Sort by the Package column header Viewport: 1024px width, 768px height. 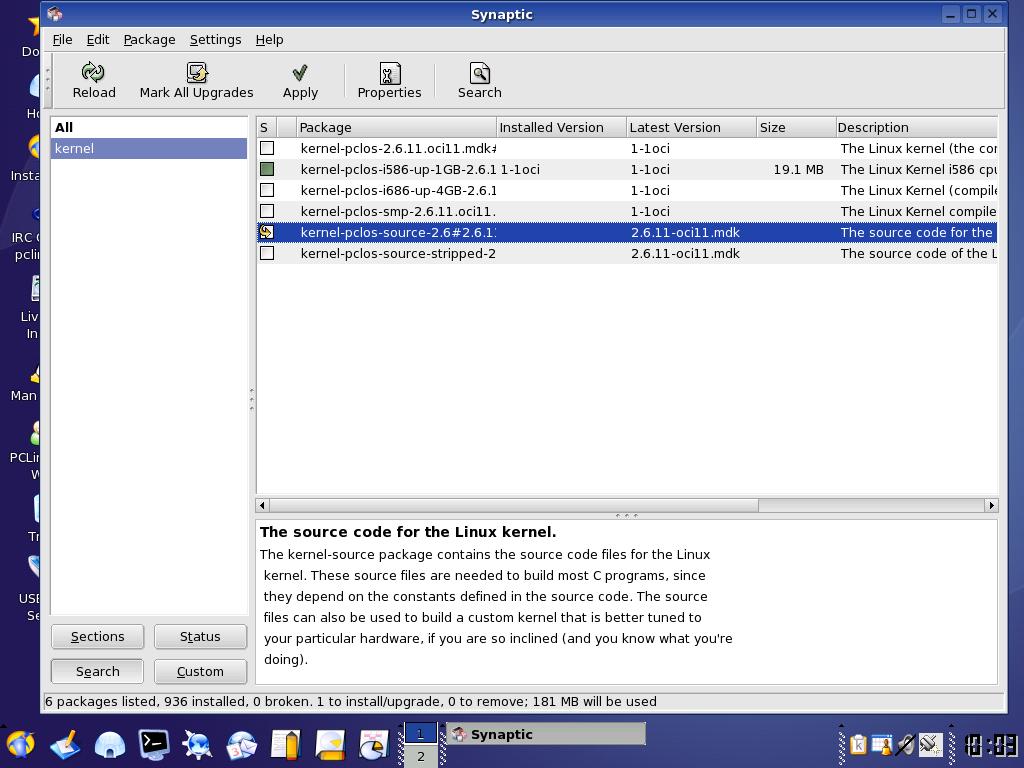click(396, 127)
